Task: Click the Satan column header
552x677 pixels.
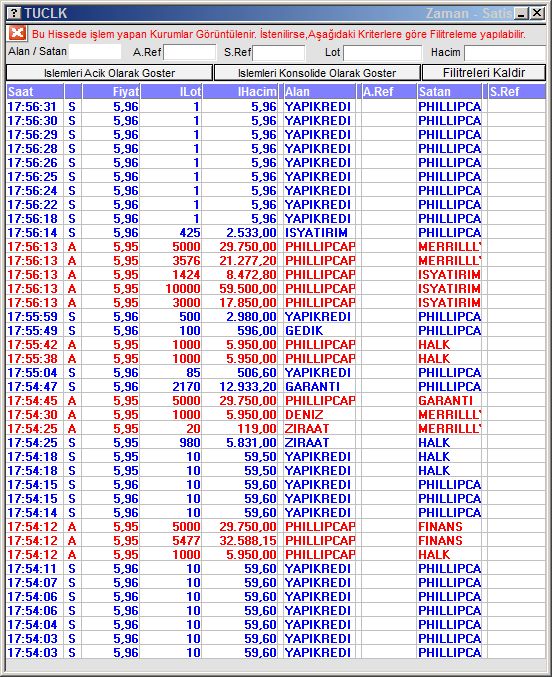Action: click(x=449, y=92)
